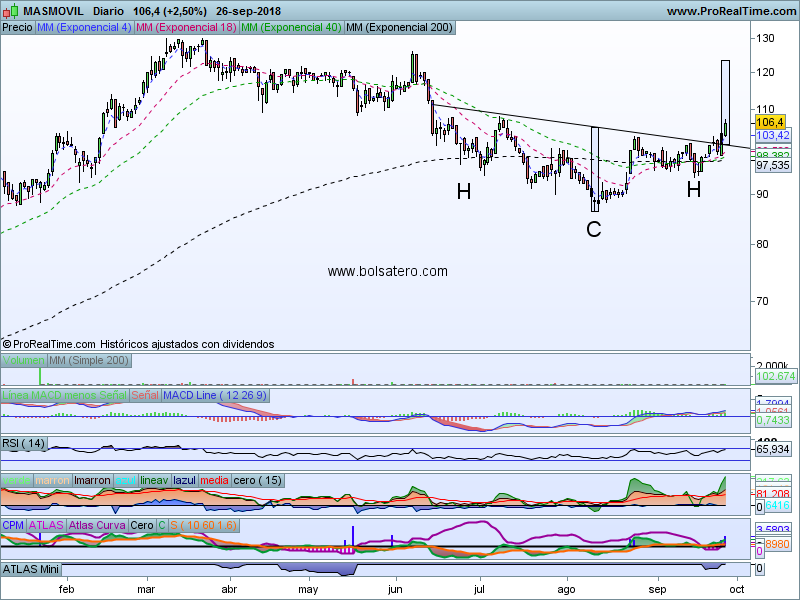Open the RSI (14) indicator label

coord(24,443)
